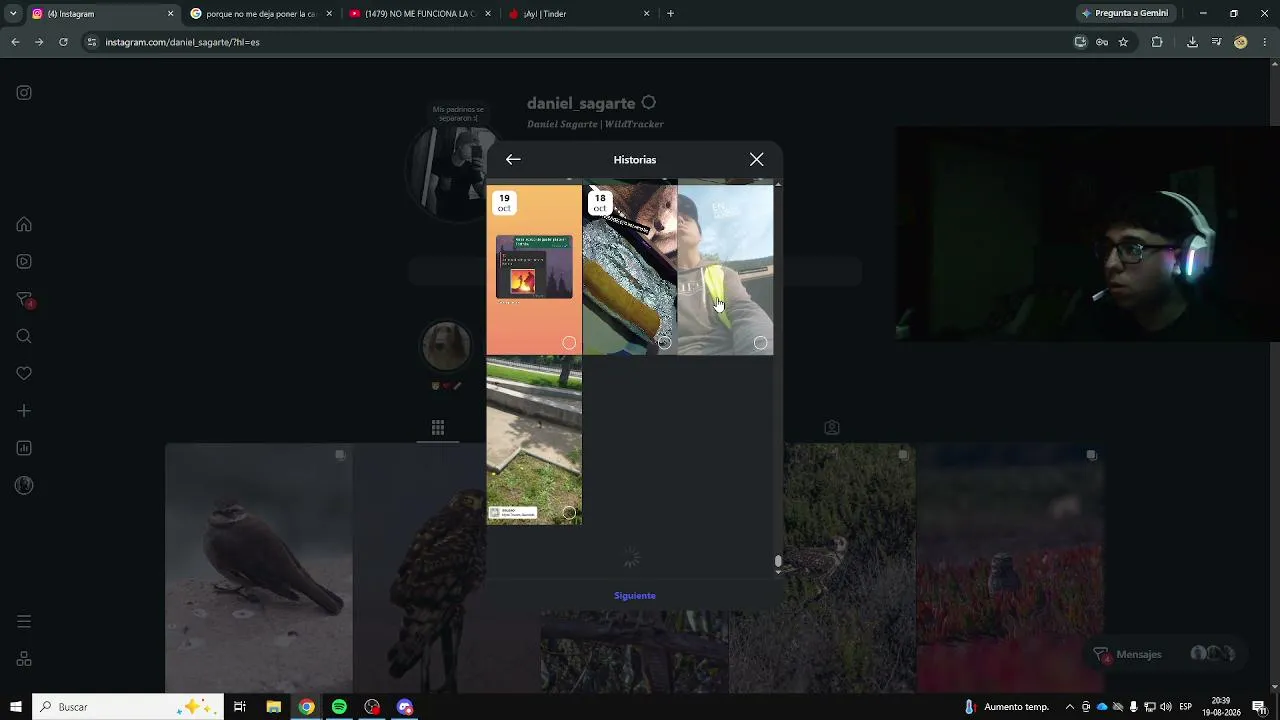1280x720 pixels.
Task: Click the Siguiente button
Action: [635, 596]
